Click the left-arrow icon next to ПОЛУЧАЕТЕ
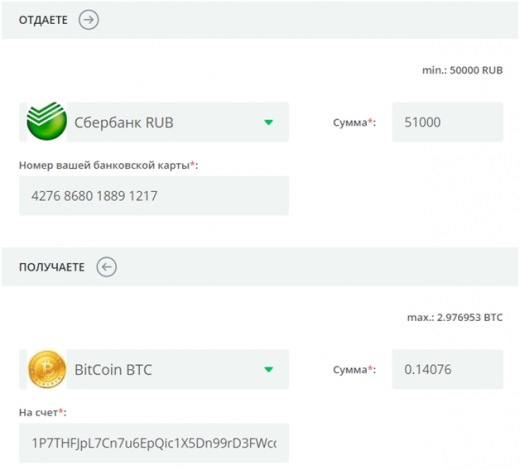 click(107, 267)
